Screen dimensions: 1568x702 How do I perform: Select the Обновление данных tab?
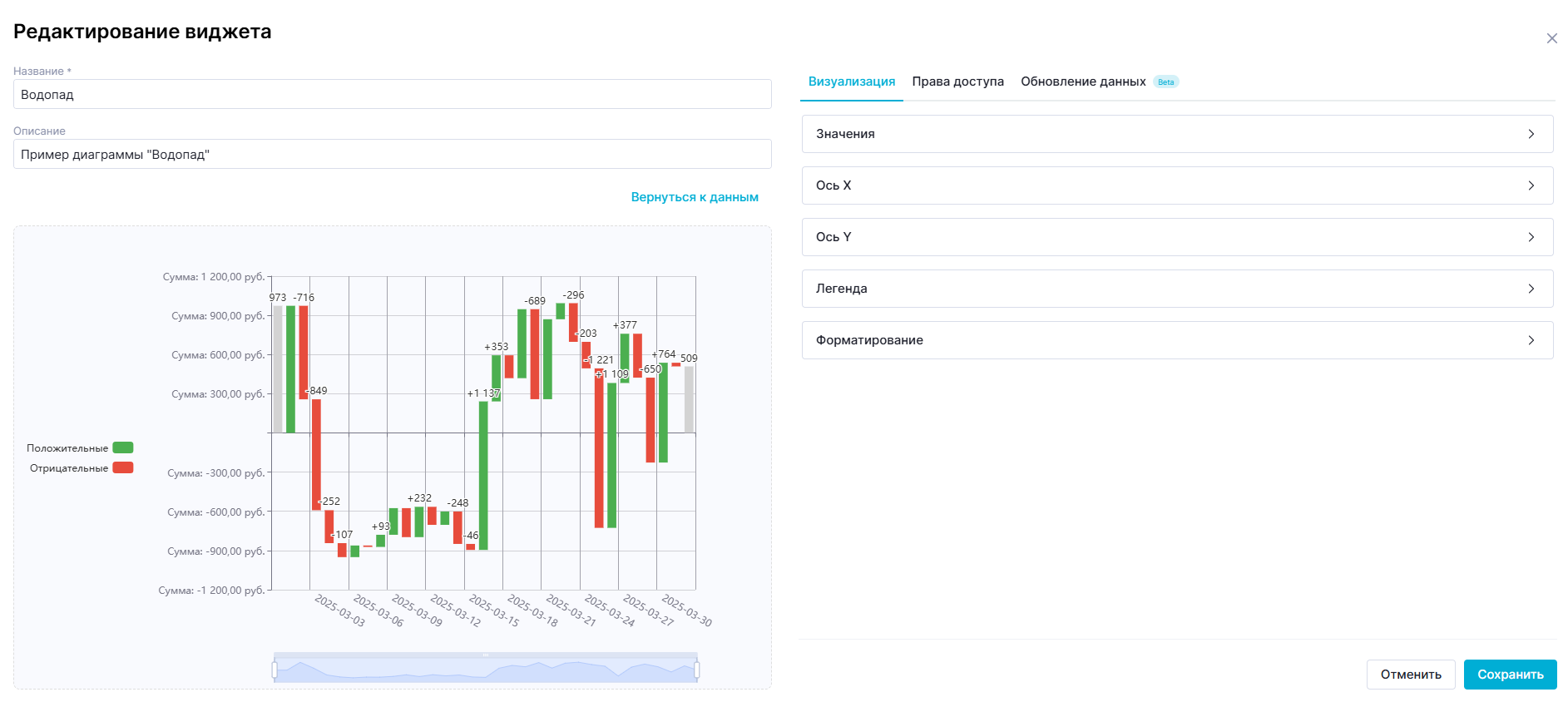1082,82
